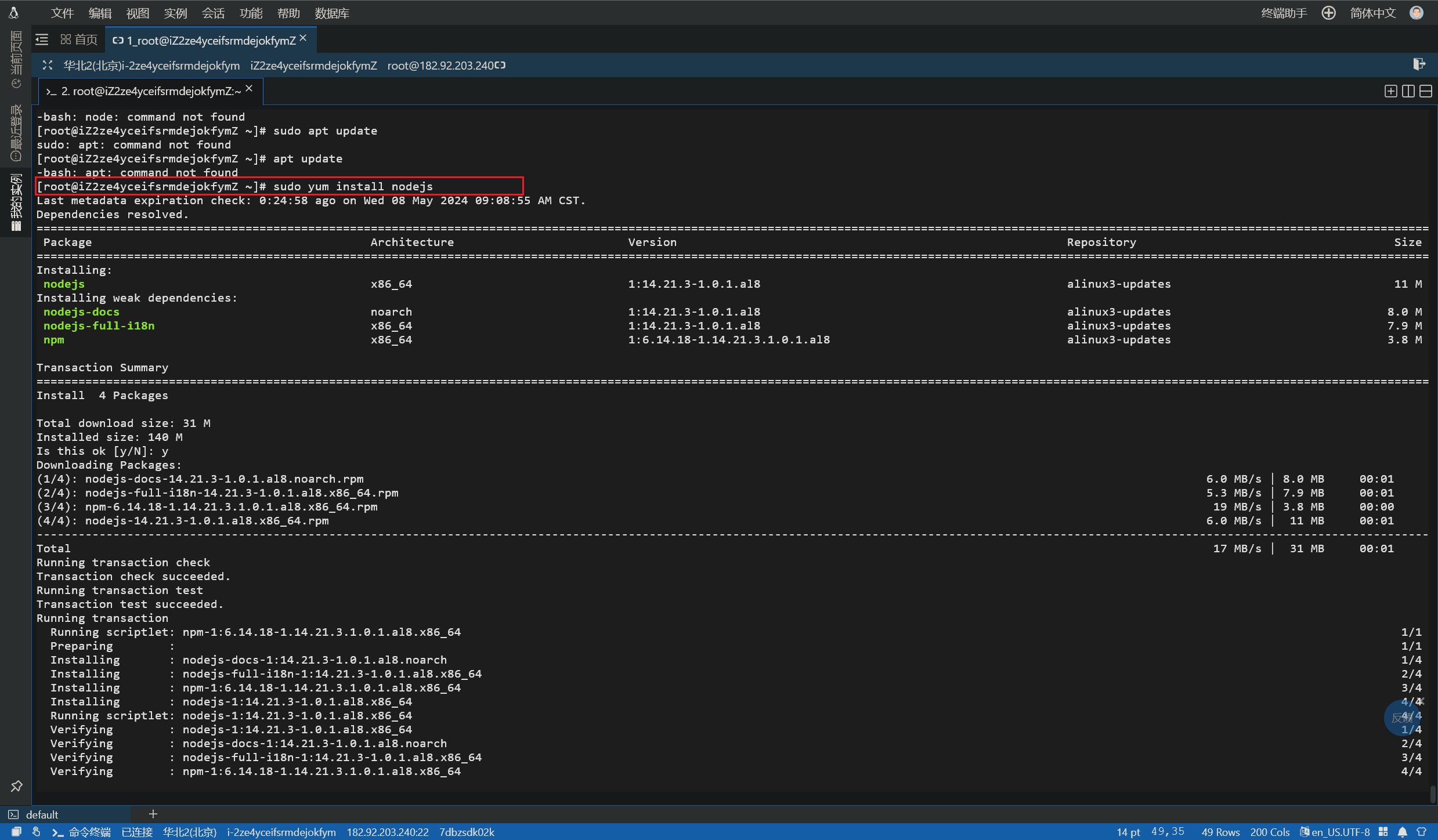Image resolution: width=1438 pixels, height=840 pixels.
Task: Split the terminal horizontally with the rows icon
Action: [x=1426, y=91]
